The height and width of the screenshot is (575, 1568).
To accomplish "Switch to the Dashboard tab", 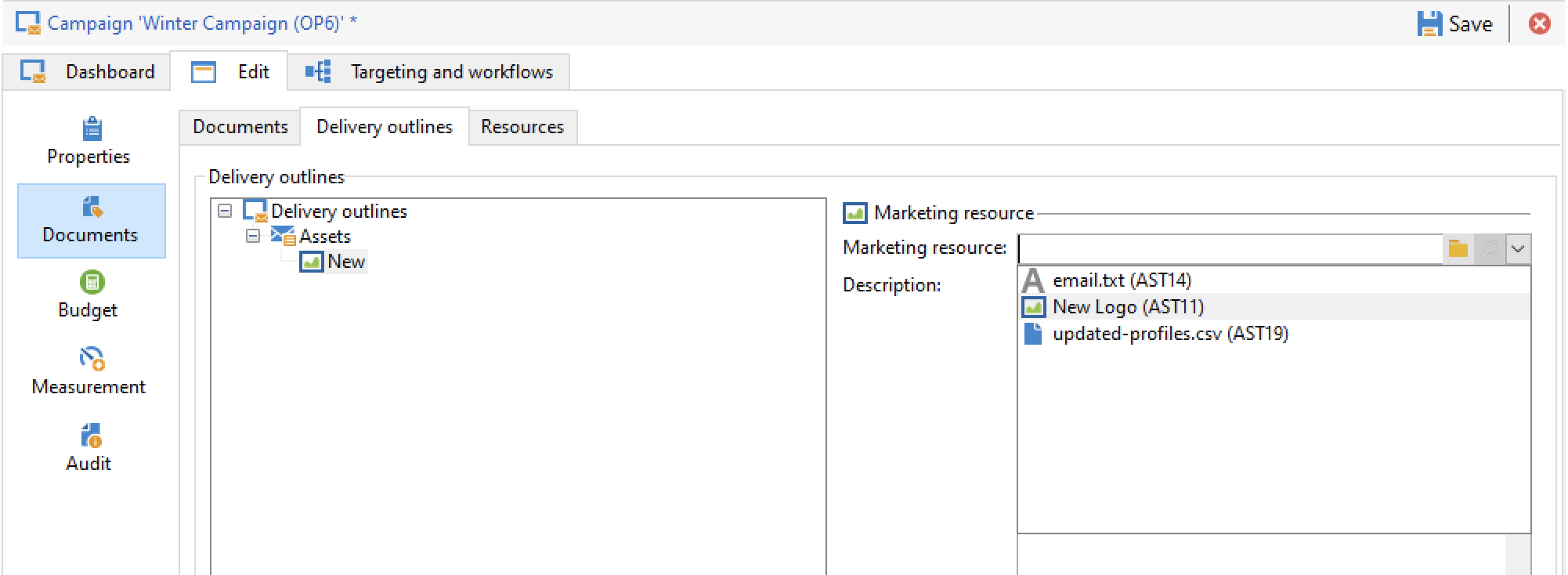I will point(88,72).
